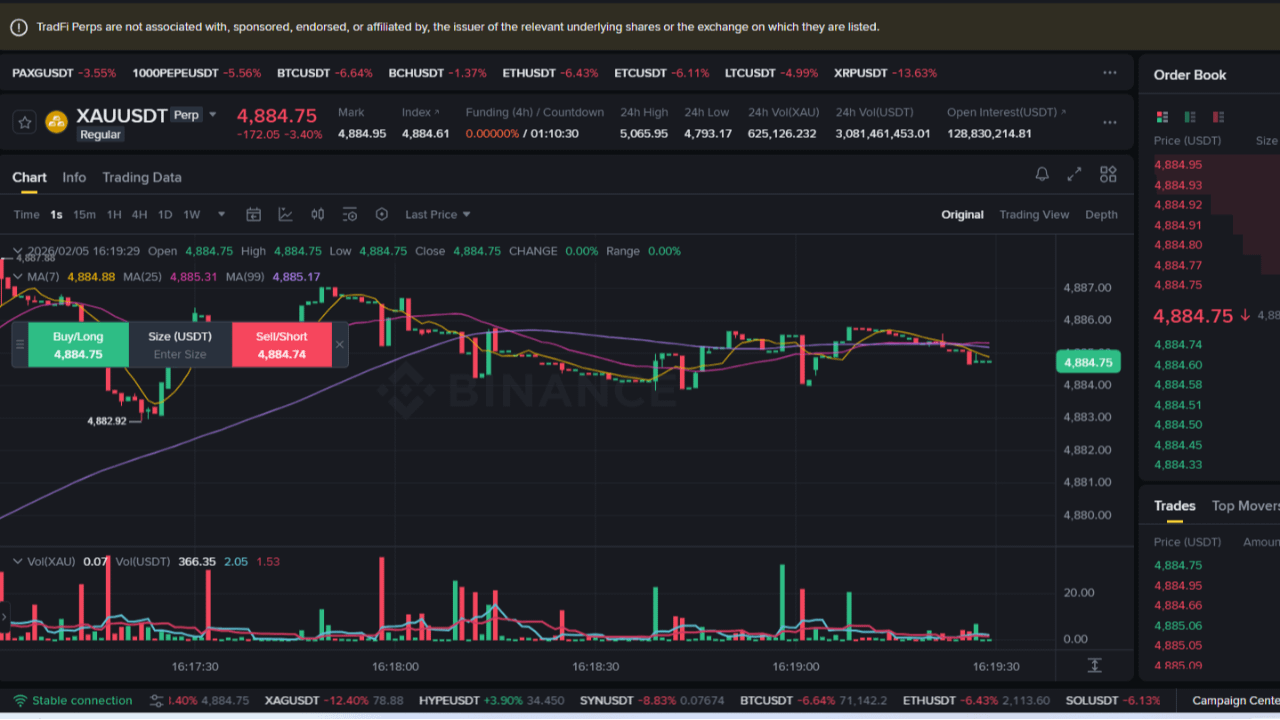Select the candlestick chart style icon
The image size is (1280, 720).
point(318,214)
